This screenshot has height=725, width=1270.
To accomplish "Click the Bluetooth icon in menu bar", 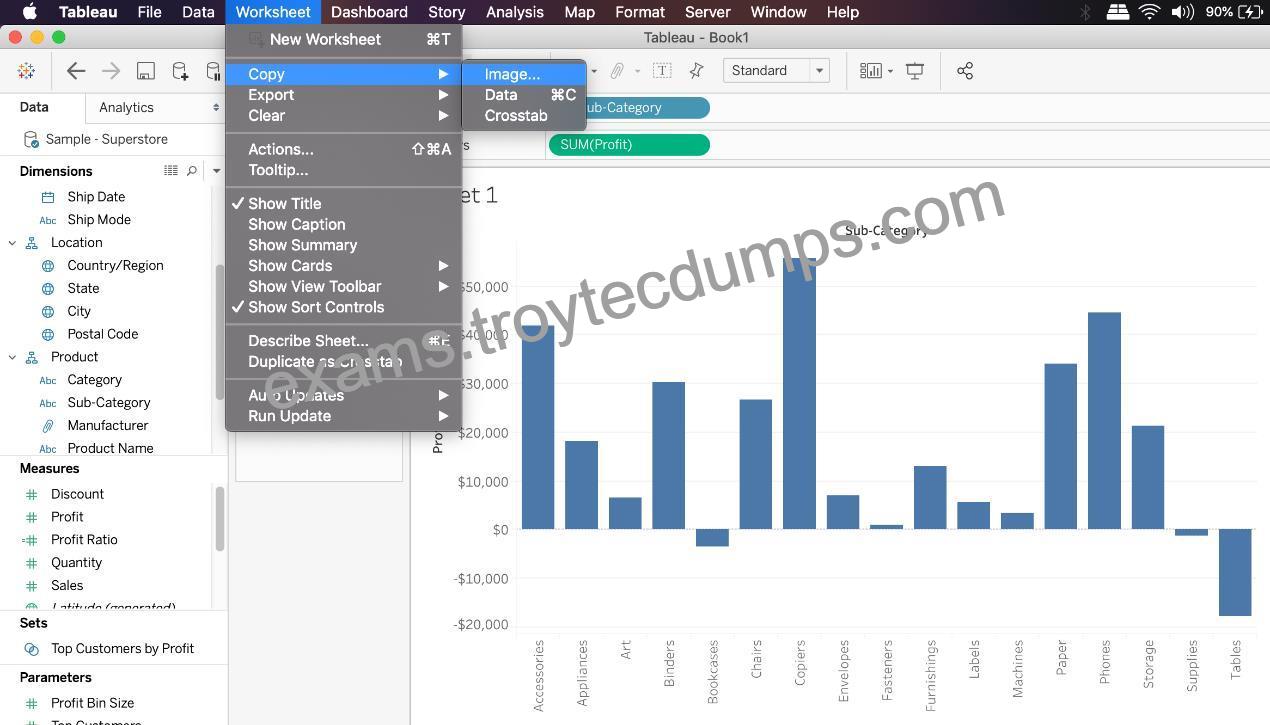I will pos(1086,12).
